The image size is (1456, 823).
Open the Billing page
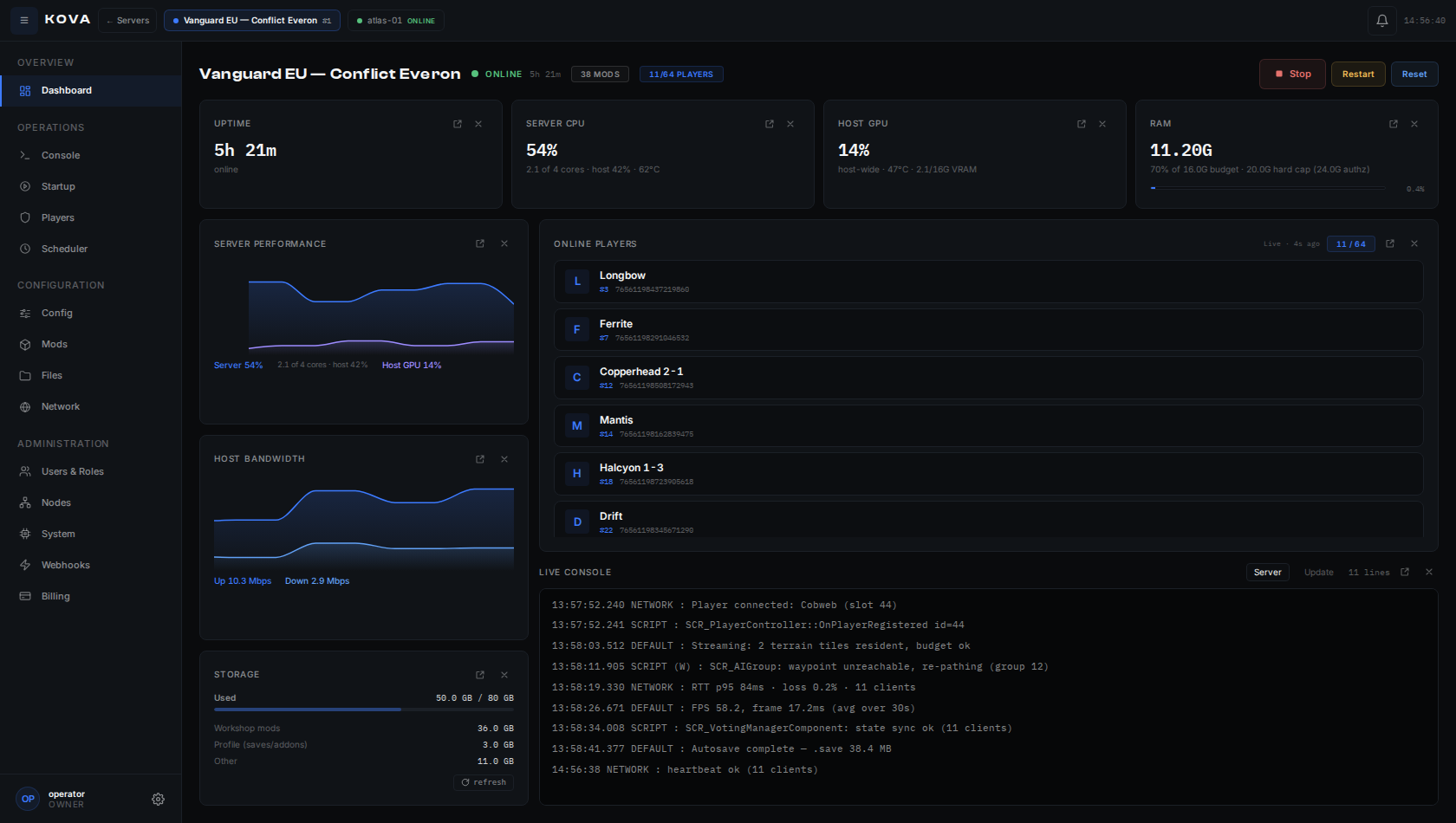click(91, 596)
